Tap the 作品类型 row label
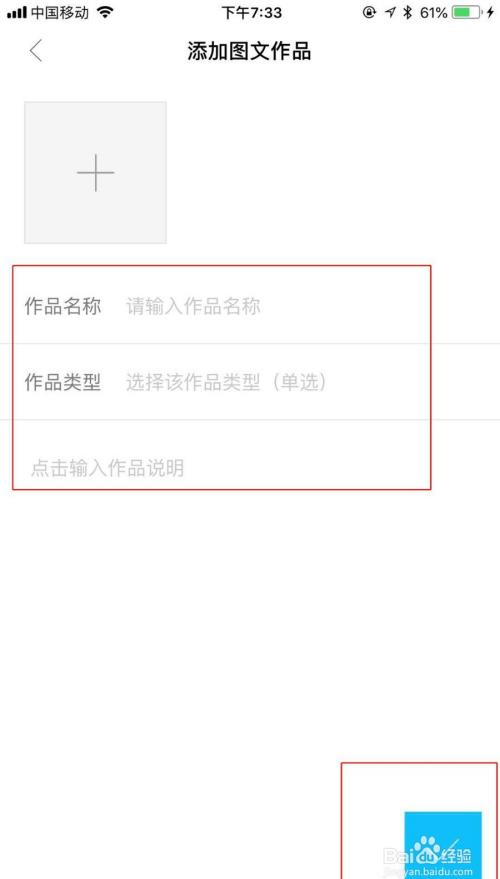500x879 pixels. [x=63, y=383]
